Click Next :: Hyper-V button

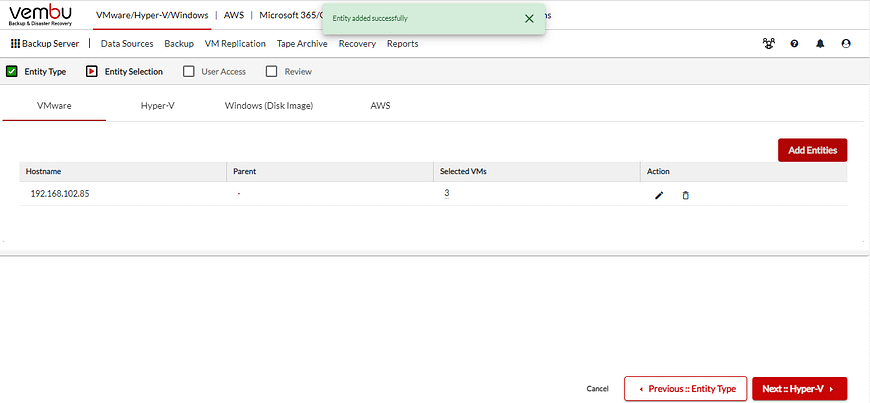pos(799,388)
